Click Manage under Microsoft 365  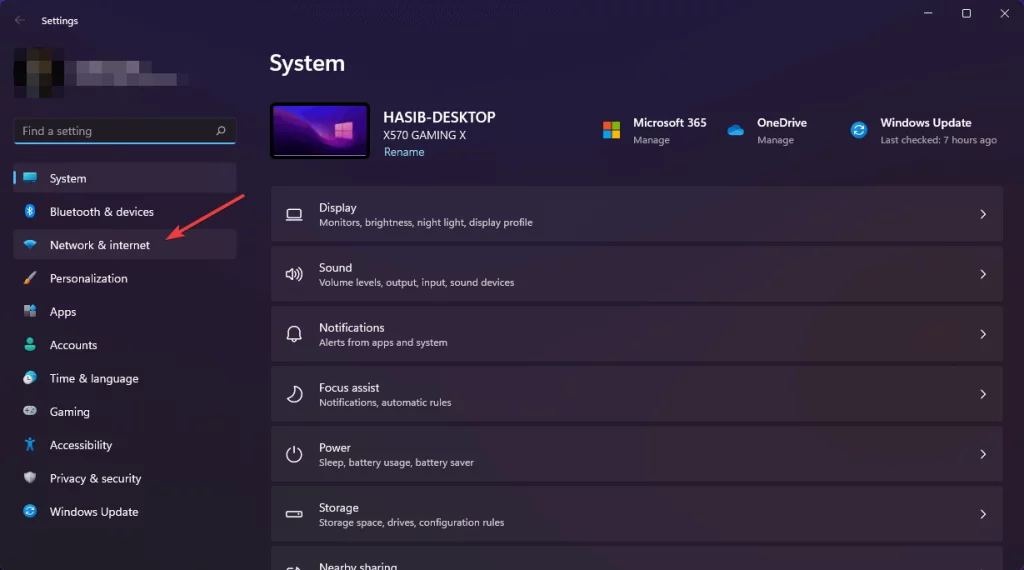(x=651, y=140)
